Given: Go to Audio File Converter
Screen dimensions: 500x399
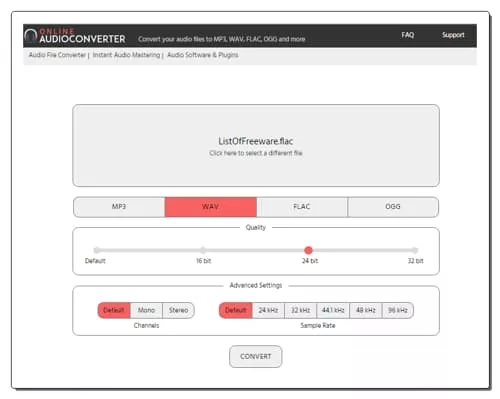Looking at the screenshot, I should 57,55.
